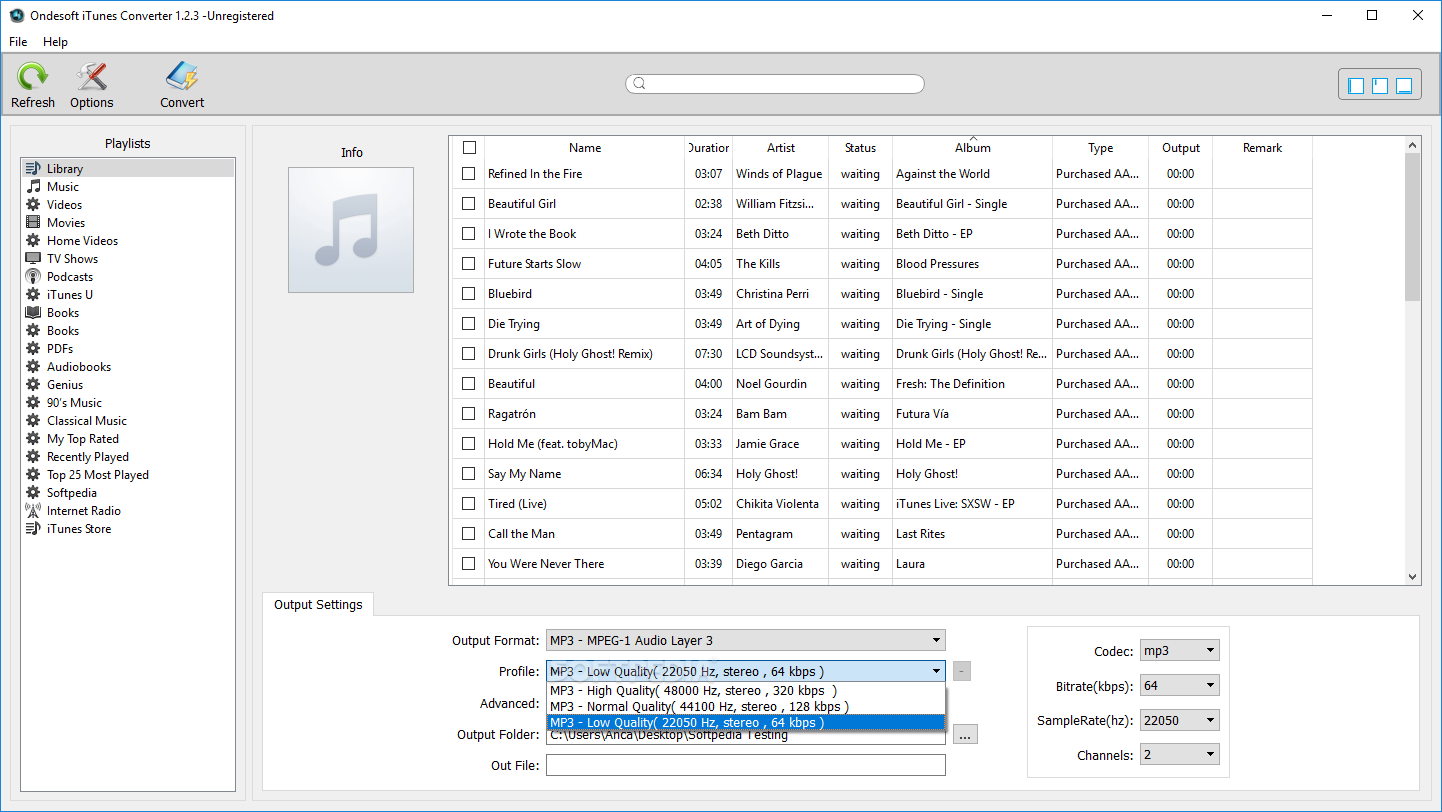The height and width of the screenshot is (812, 1442).
Task: Browse output folder with the ... button
Action: coord(965,735)
